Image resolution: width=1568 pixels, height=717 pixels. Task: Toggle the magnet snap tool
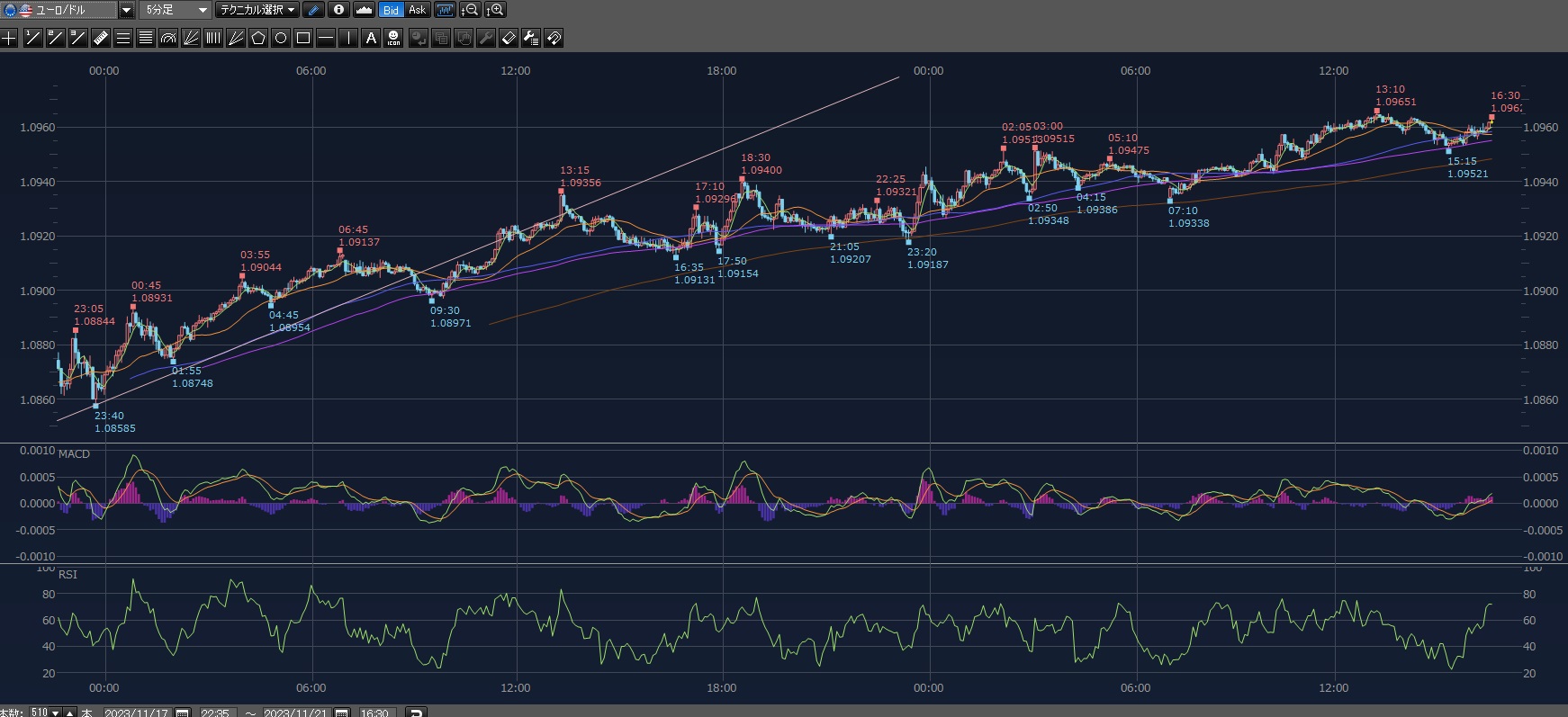coord(554,38)
